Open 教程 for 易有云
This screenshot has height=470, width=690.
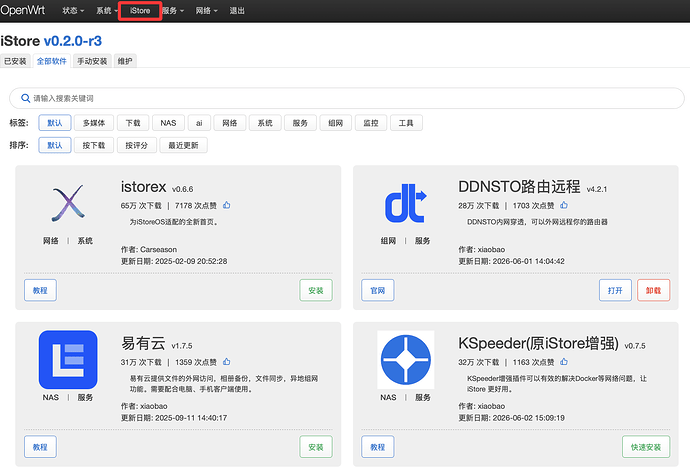point(40,447)
